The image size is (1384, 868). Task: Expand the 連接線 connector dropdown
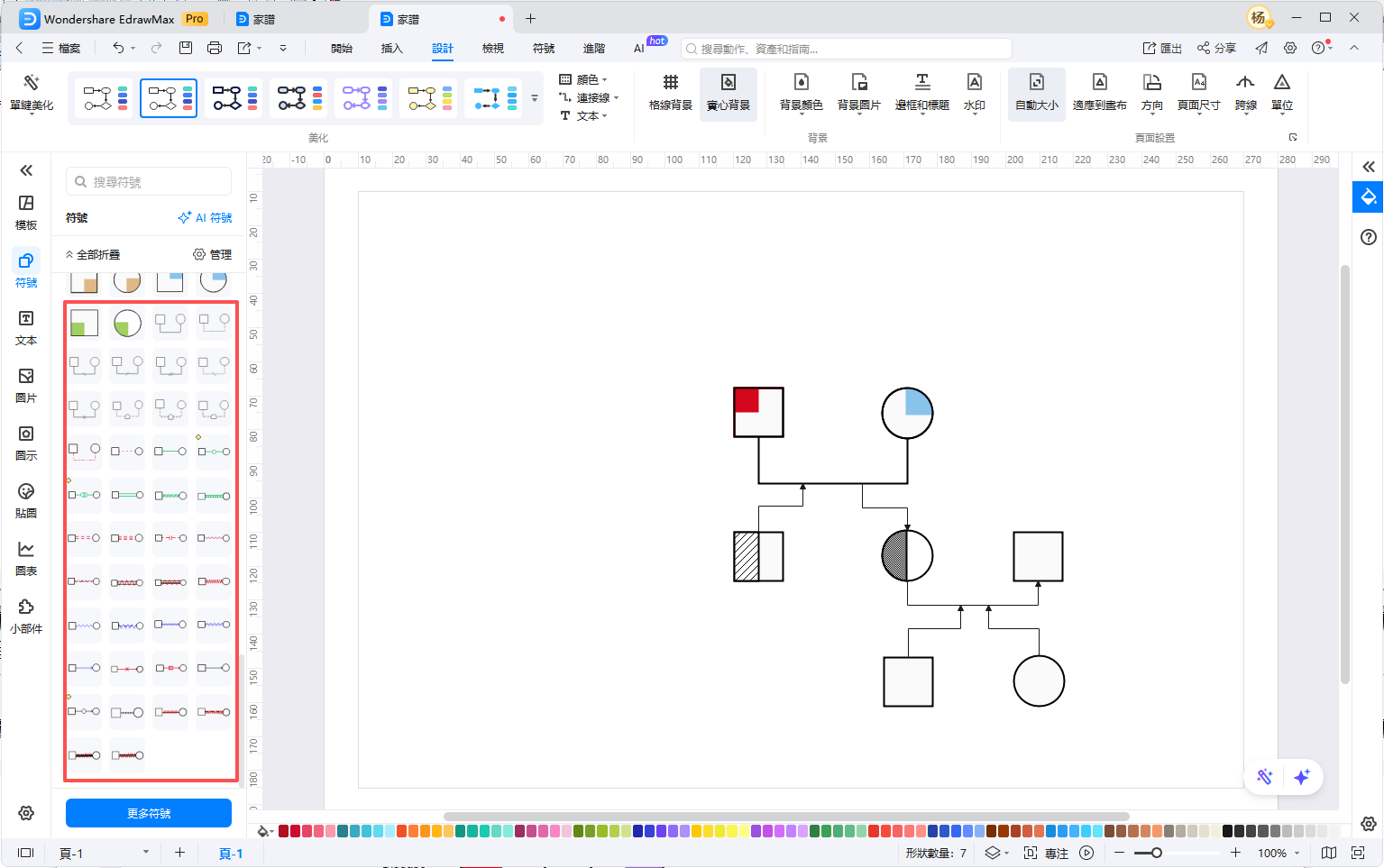point(589,97)
